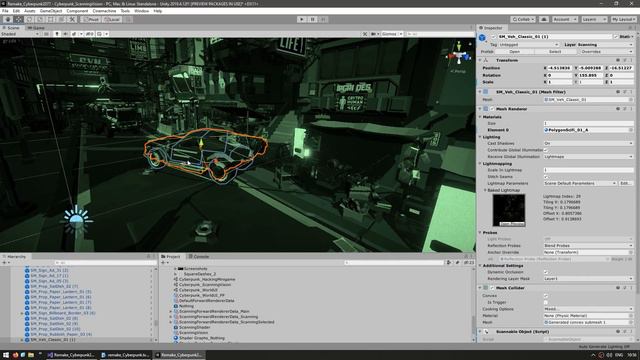This screenshot has width=640, height=360.
Task: Click the scene orientation gizmo
Action: click(458, 55)
